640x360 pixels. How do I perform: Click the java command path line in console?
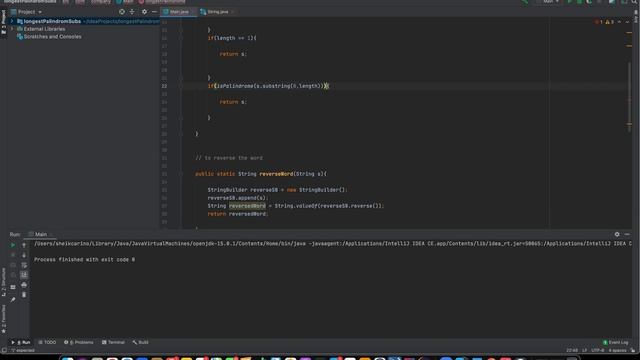333,244
